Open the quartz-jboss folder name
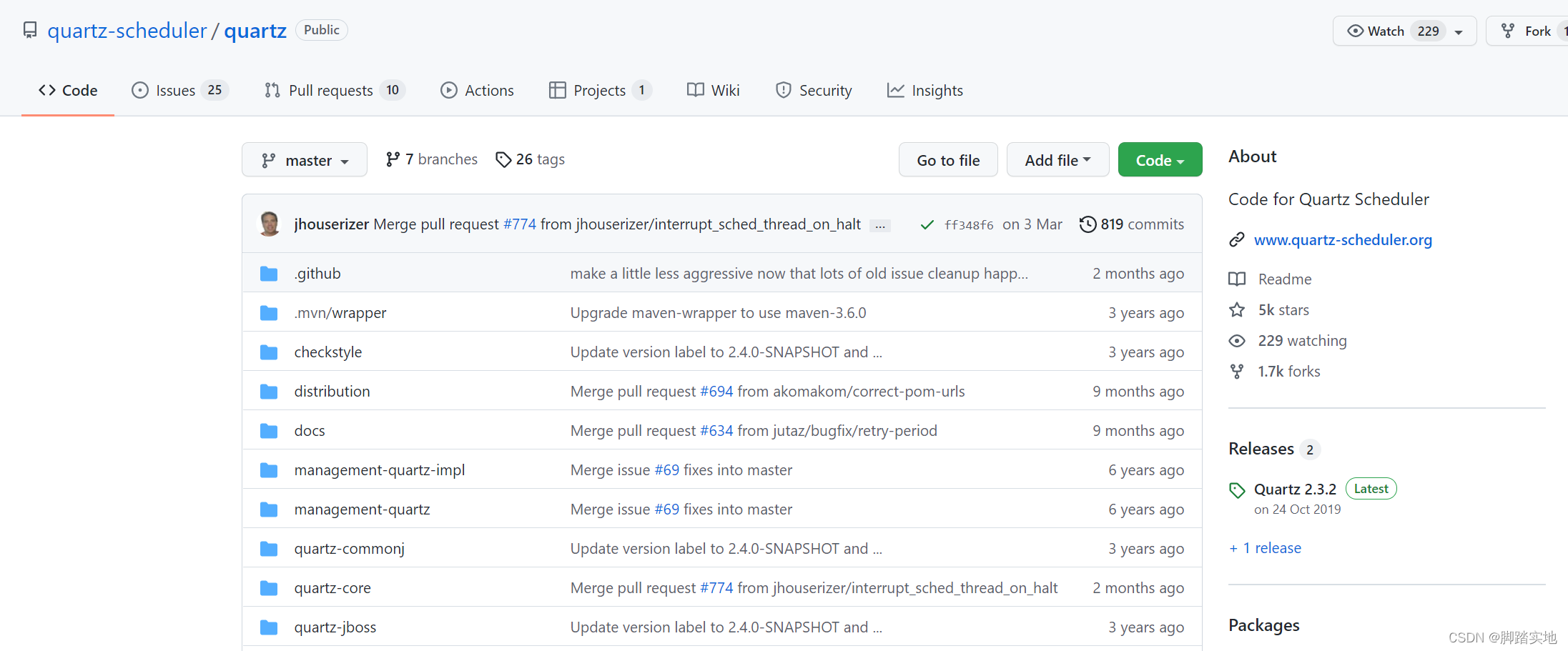The height and width of the screenshot is (651, 1568). coord(335,627)
